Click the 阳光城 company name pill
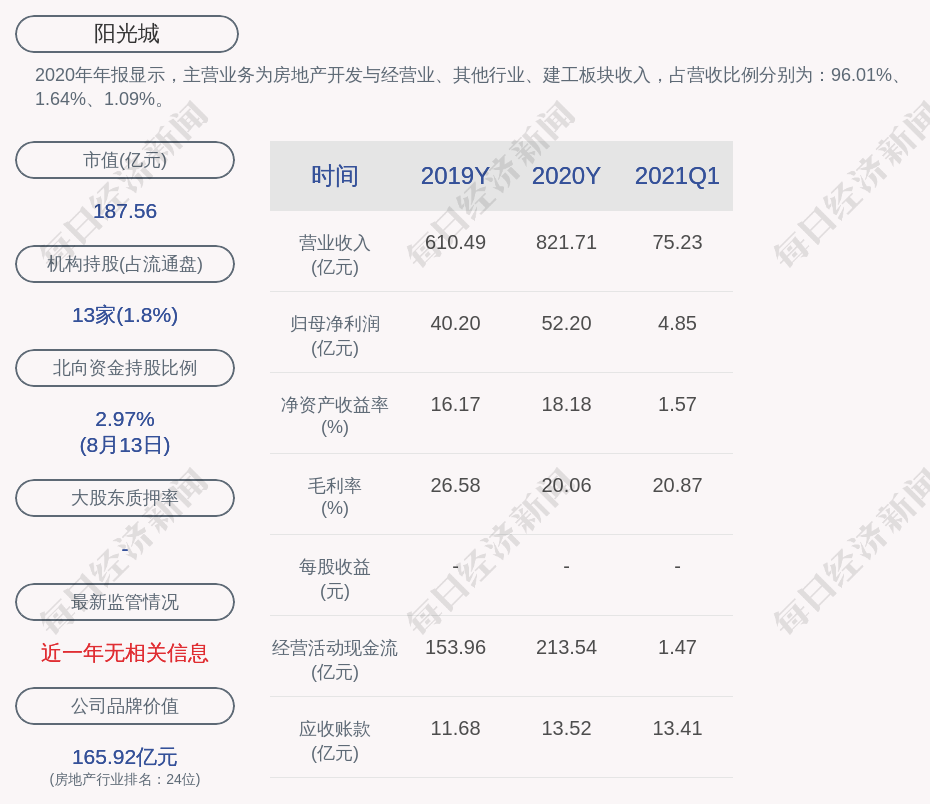Image resolution: width=930 pixels, height=804 pixels. tap(126, 34)
